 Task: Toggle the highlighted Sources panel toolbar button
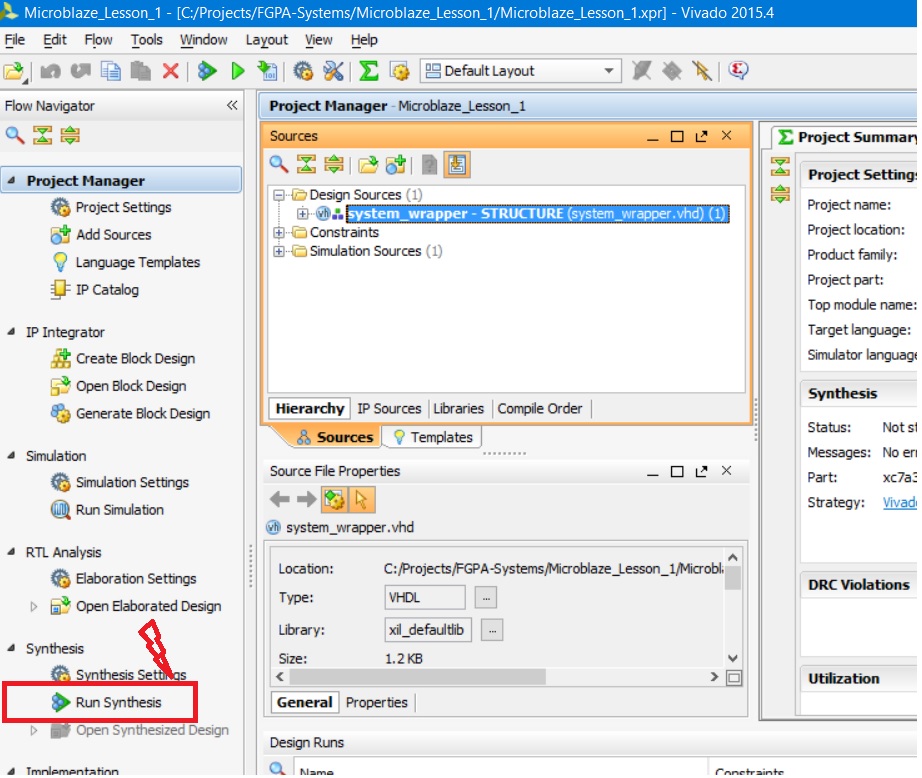click(x=457, y=165)
